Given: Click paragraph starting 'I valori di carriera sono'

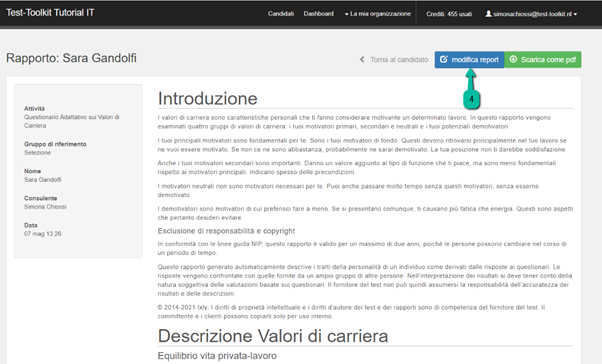Looking at the screenshot, I should [x=354, y=122].
